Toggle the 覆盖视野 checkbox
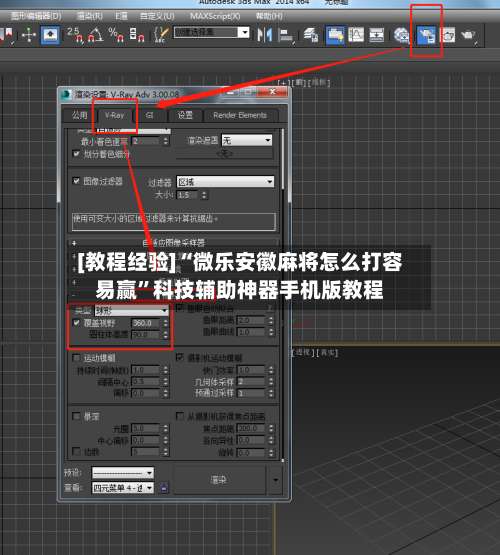The image size is (500, 555). click(x=76, y=323)
